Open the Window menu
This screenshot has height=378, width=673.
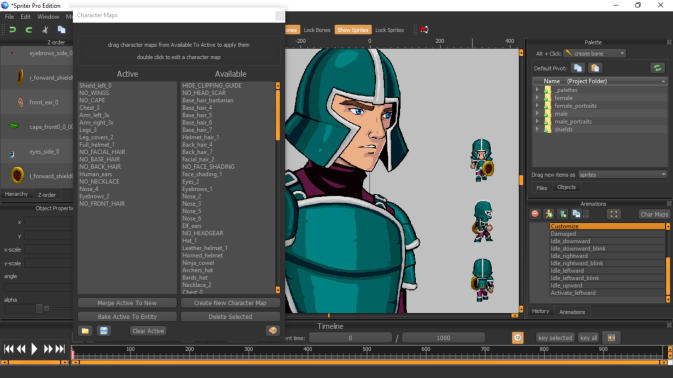pyautogui.click(x=48, y=17)
